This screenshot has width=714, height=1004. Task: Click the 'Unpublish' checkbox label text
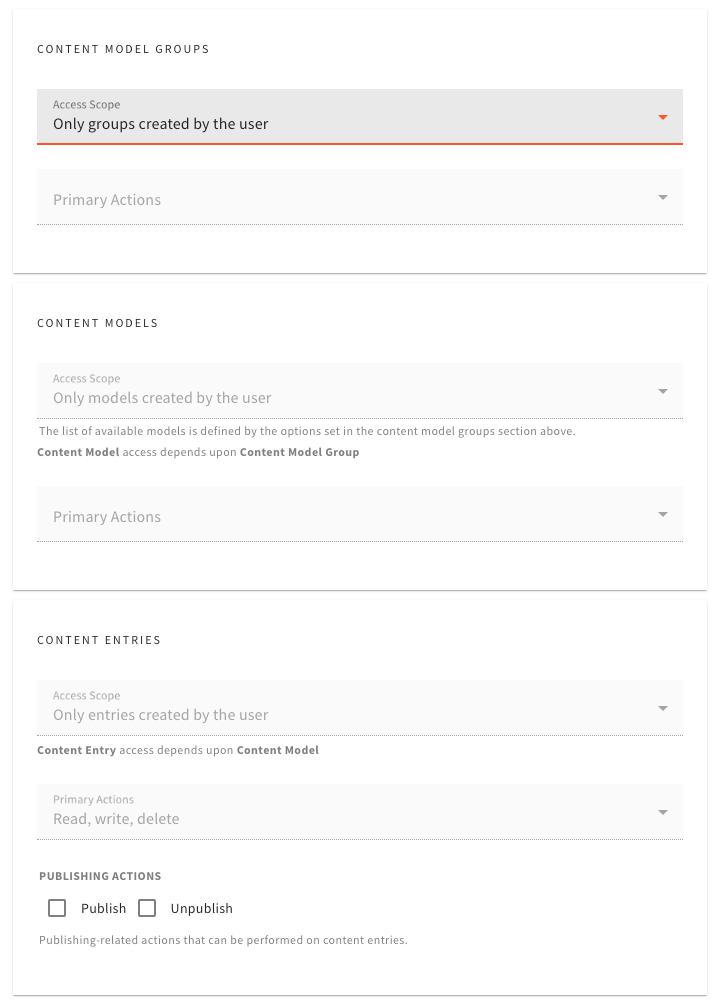[202, 909]
